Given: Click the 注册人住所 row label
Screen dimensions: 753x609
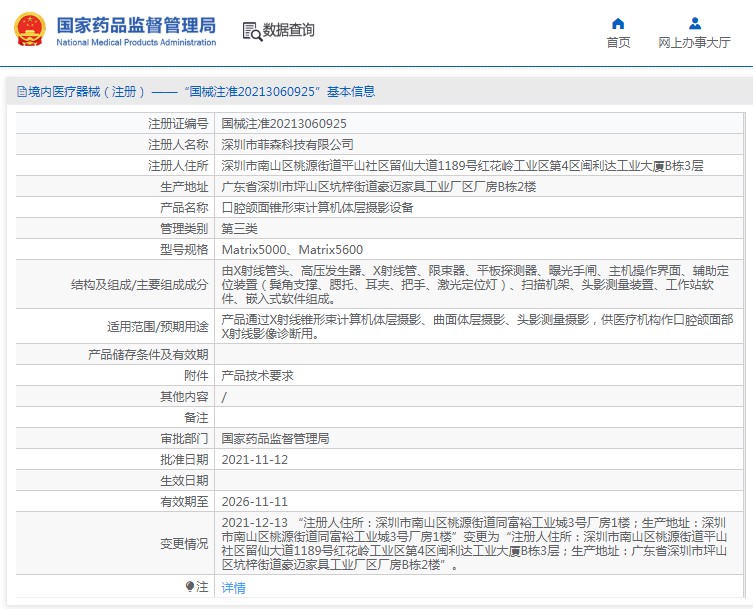Looking at the screenshot, I should (x=178, y=166).
